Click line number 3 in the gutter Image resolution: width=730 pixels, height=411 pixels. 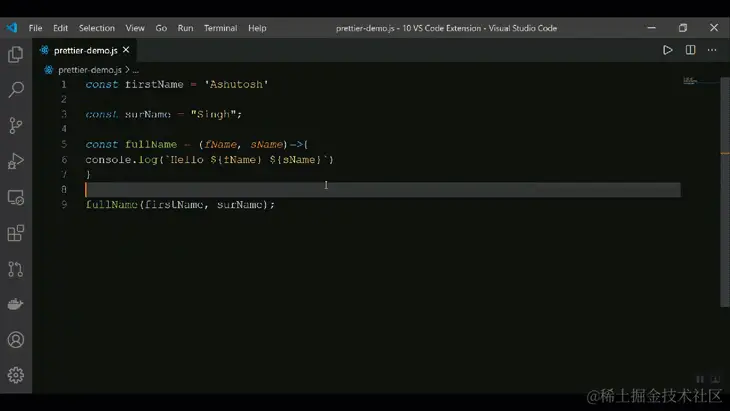tap(64, 114)
